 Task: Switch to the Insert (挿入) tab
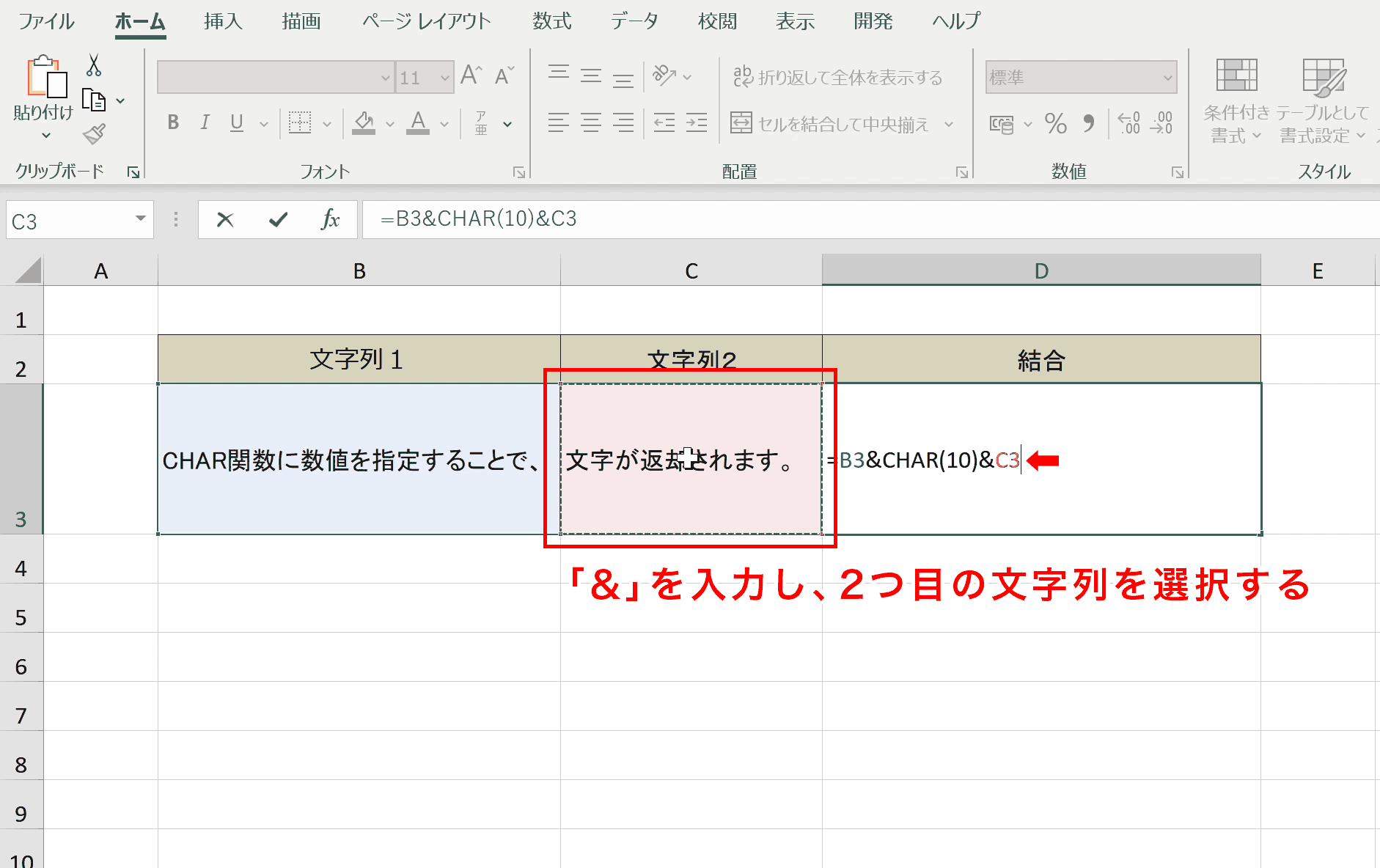point(223,21)
